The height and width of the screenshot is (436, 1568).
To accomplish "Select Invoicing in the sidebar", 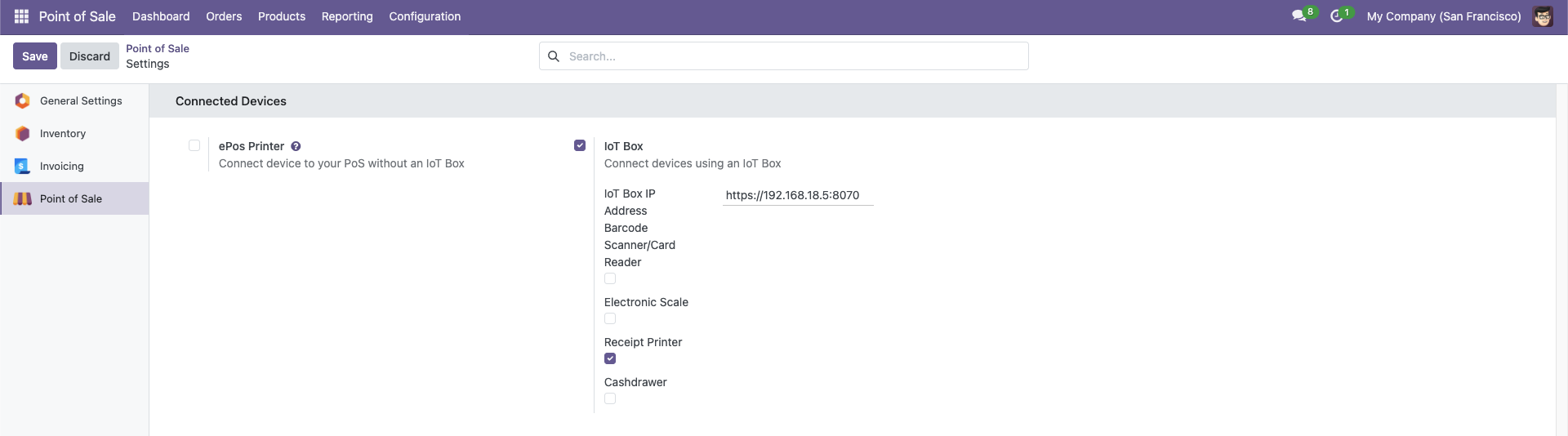I will point(74,166).
